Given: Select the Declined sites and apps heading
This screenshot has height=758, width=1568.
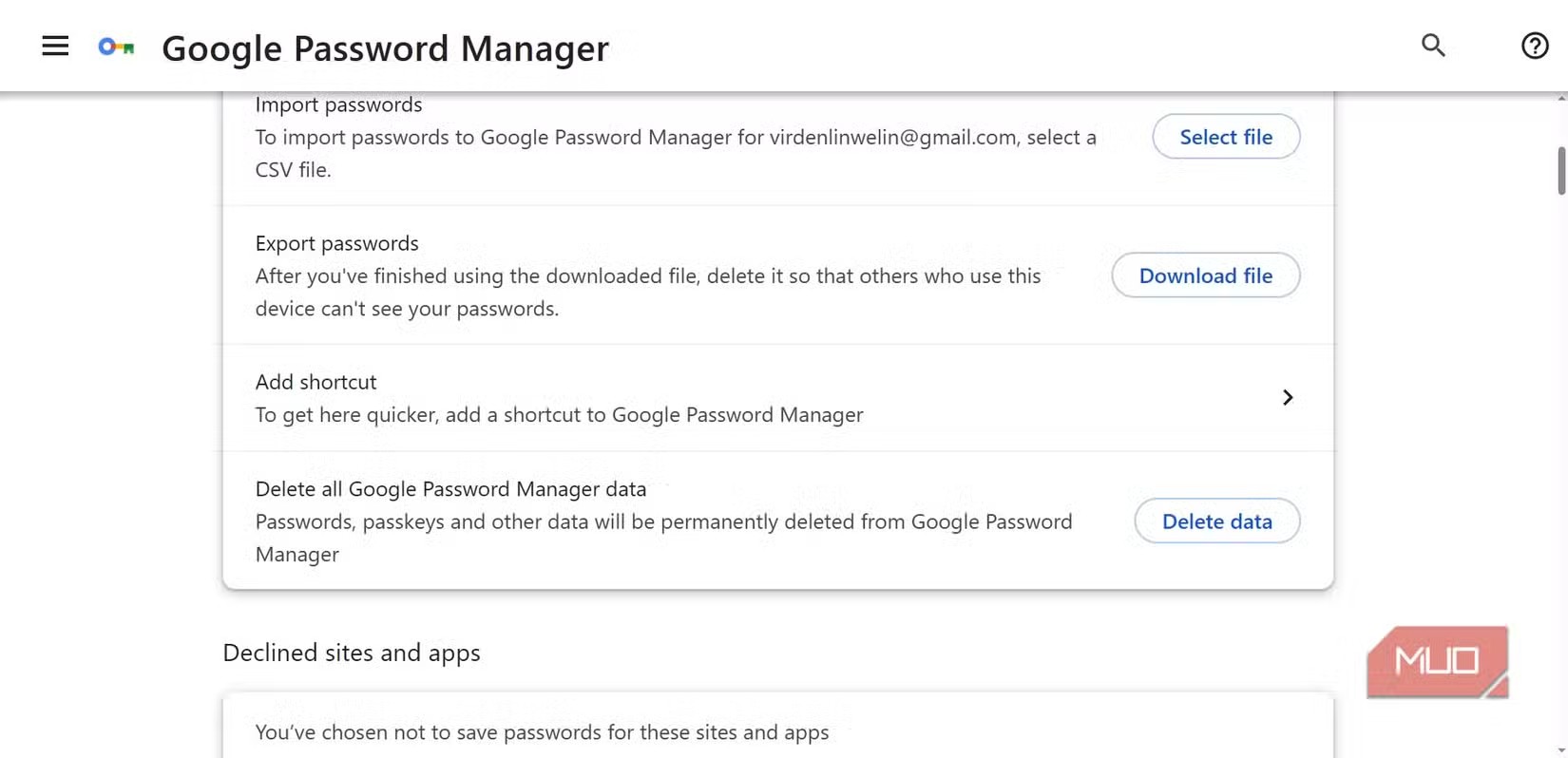Looking at the screenshot, I should 351,653.
